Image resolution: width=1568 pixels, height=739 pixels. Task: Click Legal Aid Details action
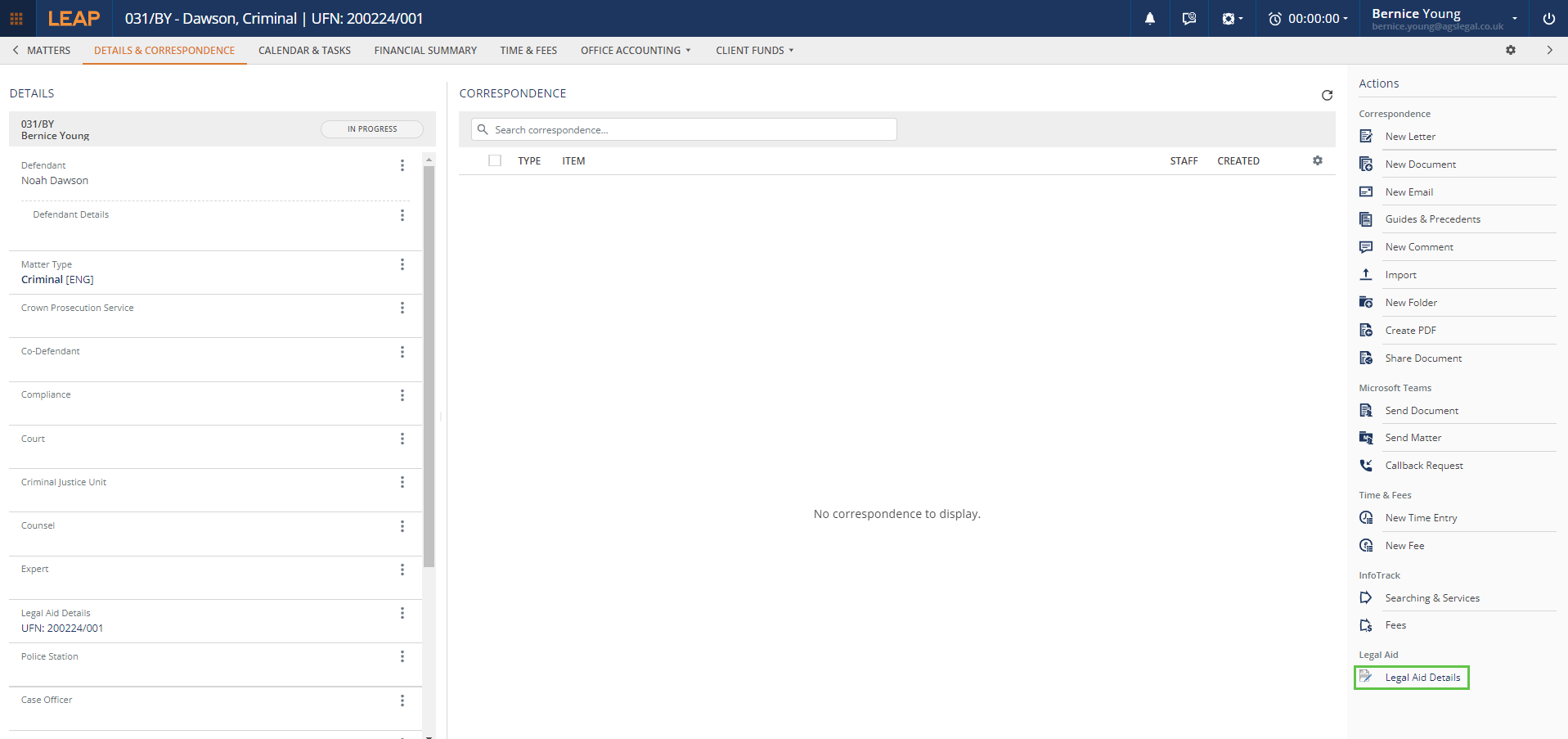(1422, 677)
